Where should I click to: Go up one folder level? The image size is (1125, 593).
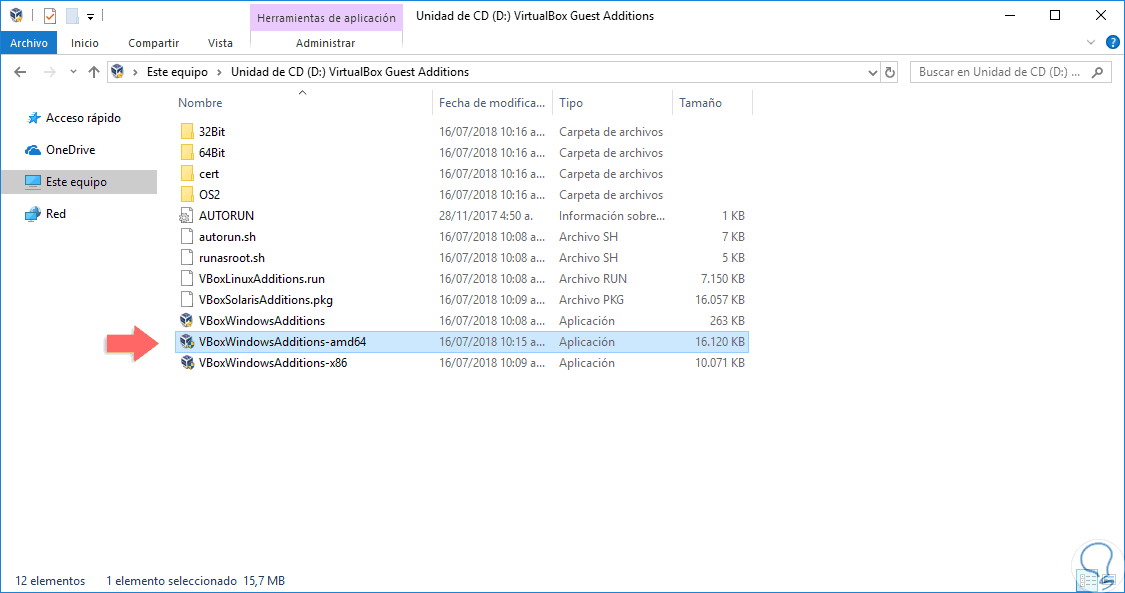click(94, 72)
